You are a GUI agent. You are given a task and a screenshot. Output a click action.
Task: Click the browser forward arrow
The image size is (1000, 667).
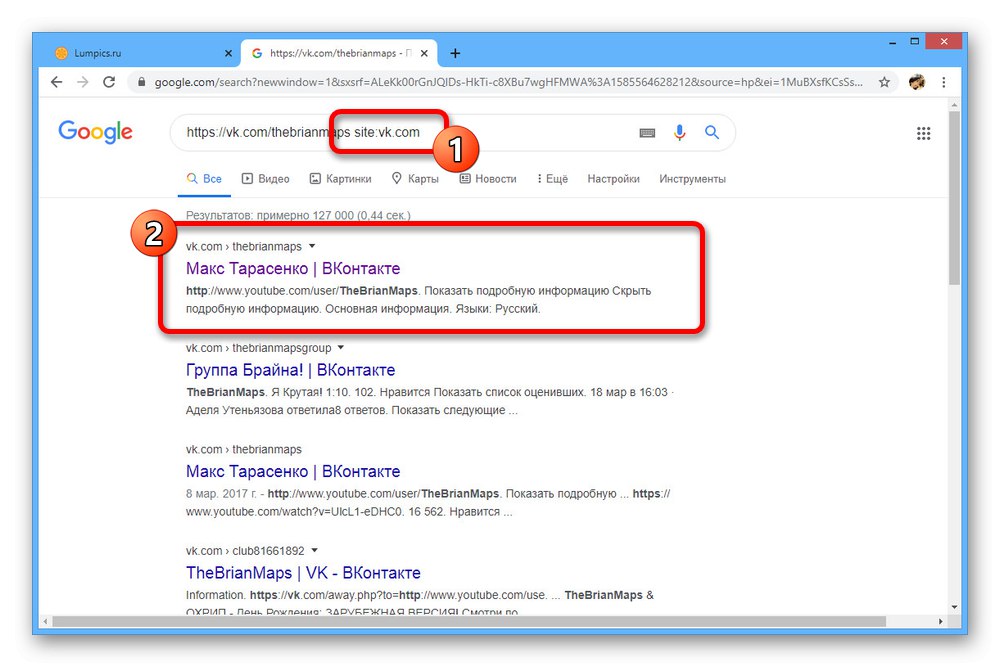click(83, 82)
